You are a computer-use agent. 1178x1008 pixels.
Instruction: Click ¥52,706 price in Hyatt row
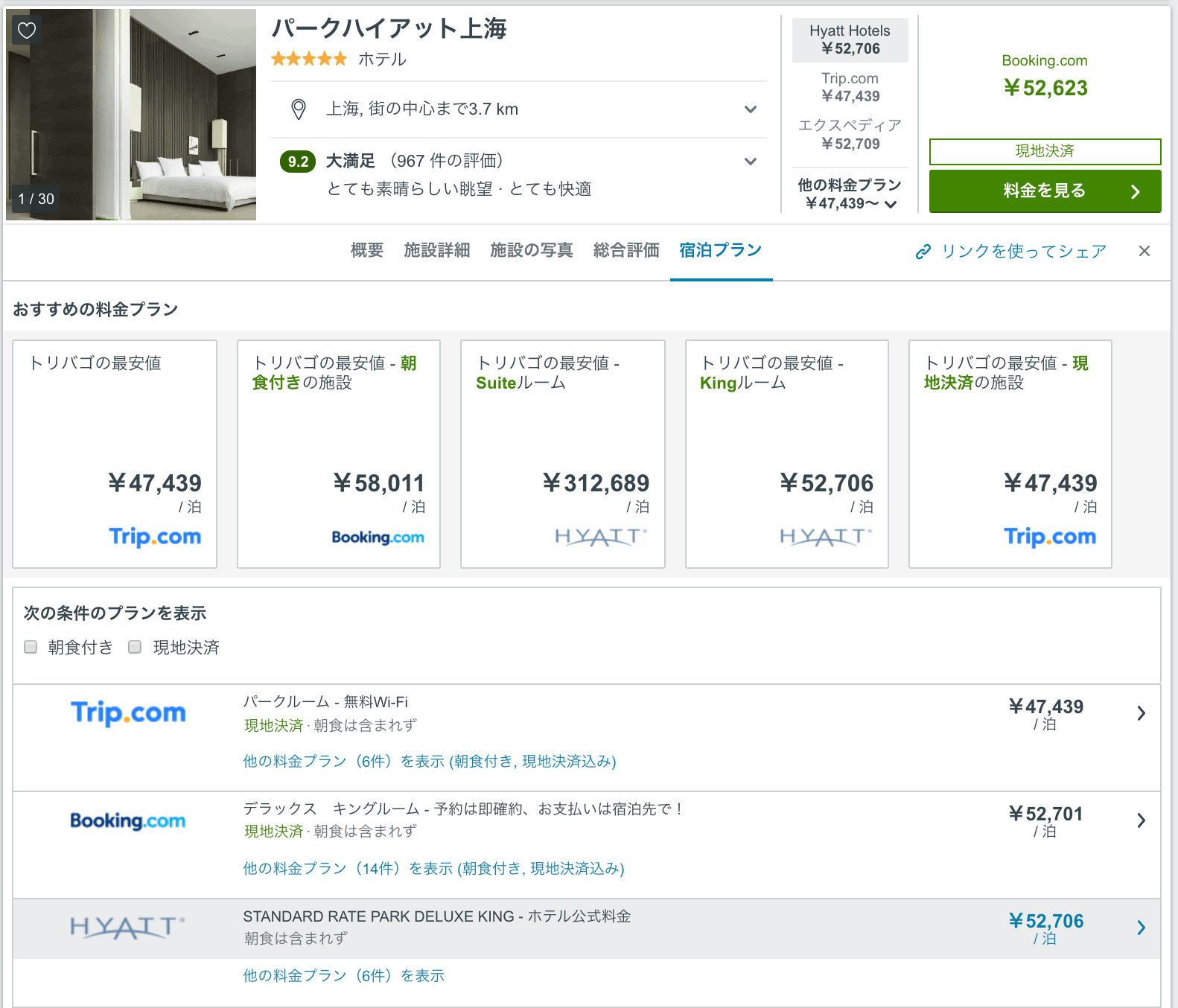1045,922
